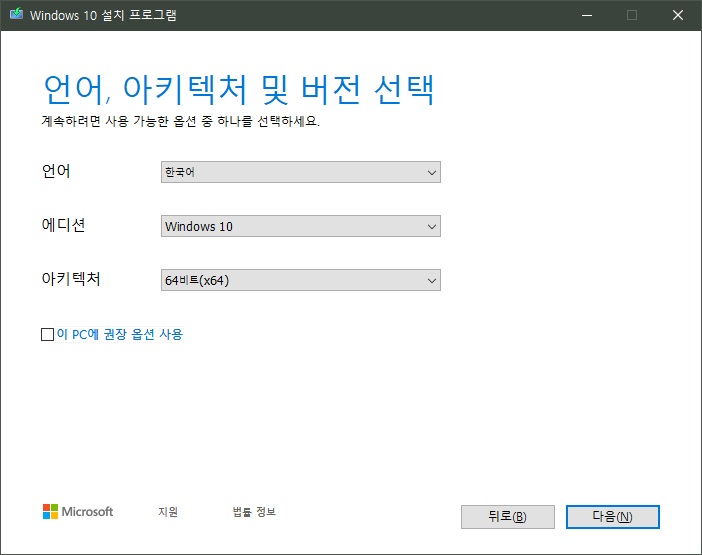Image resolution: width=702 pixels, height=555 pixels.
Task: Click the 아키텍처 label
Action: coord(71,279)
